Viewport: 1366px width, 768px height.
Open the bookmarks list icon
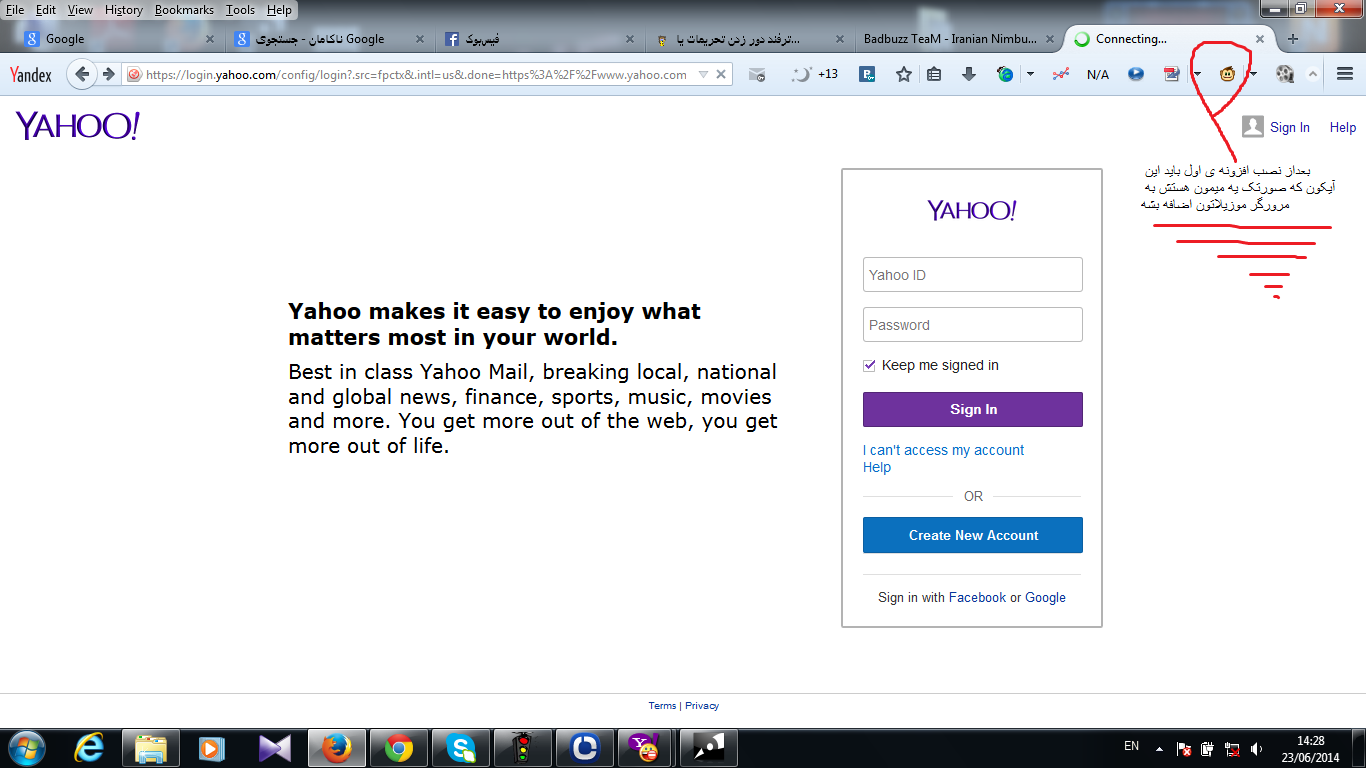click(934, 74)
